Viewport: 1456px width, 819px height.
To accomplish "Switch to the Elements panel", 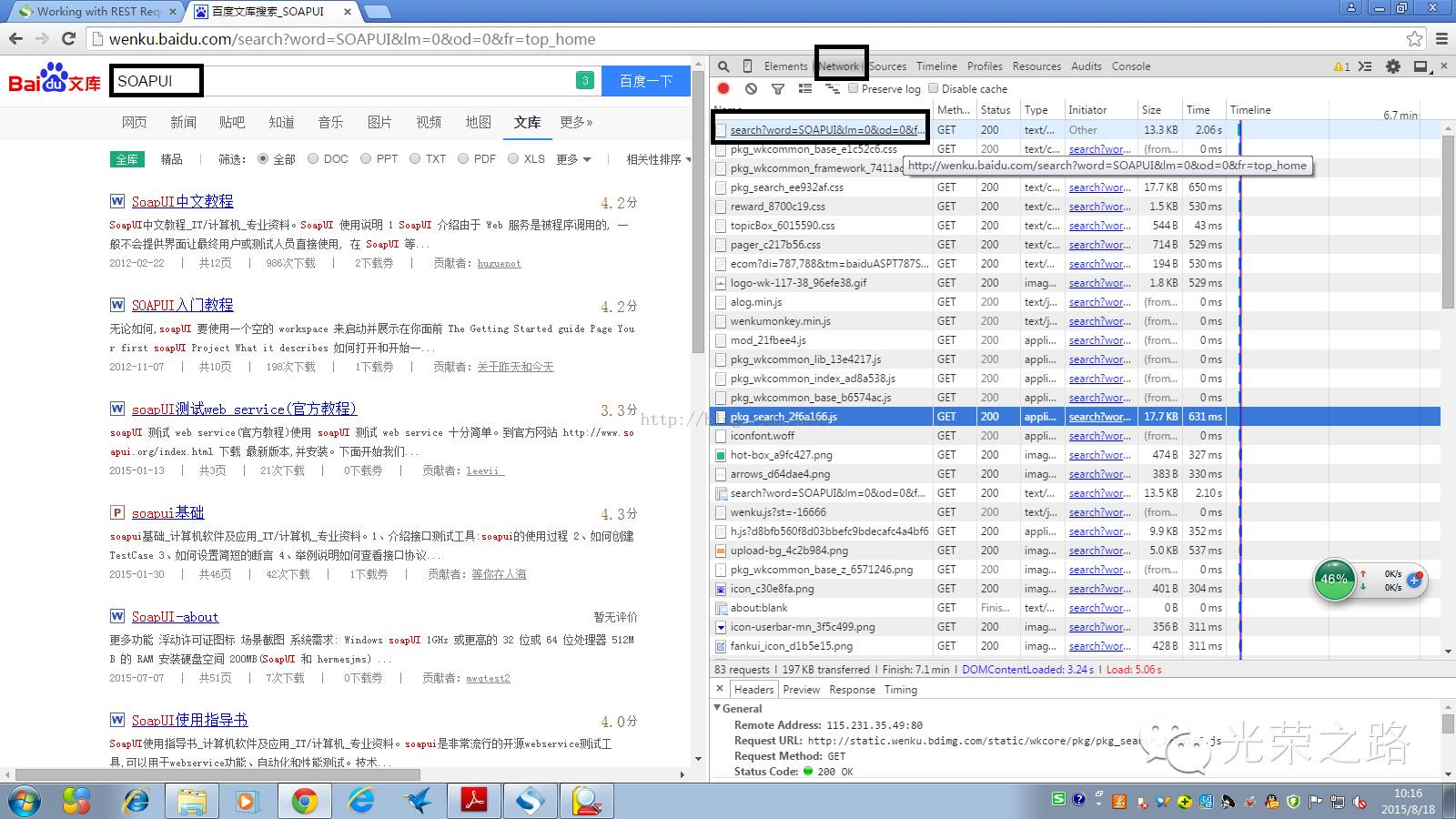I will pyautogui.click(x=785, y=66).
